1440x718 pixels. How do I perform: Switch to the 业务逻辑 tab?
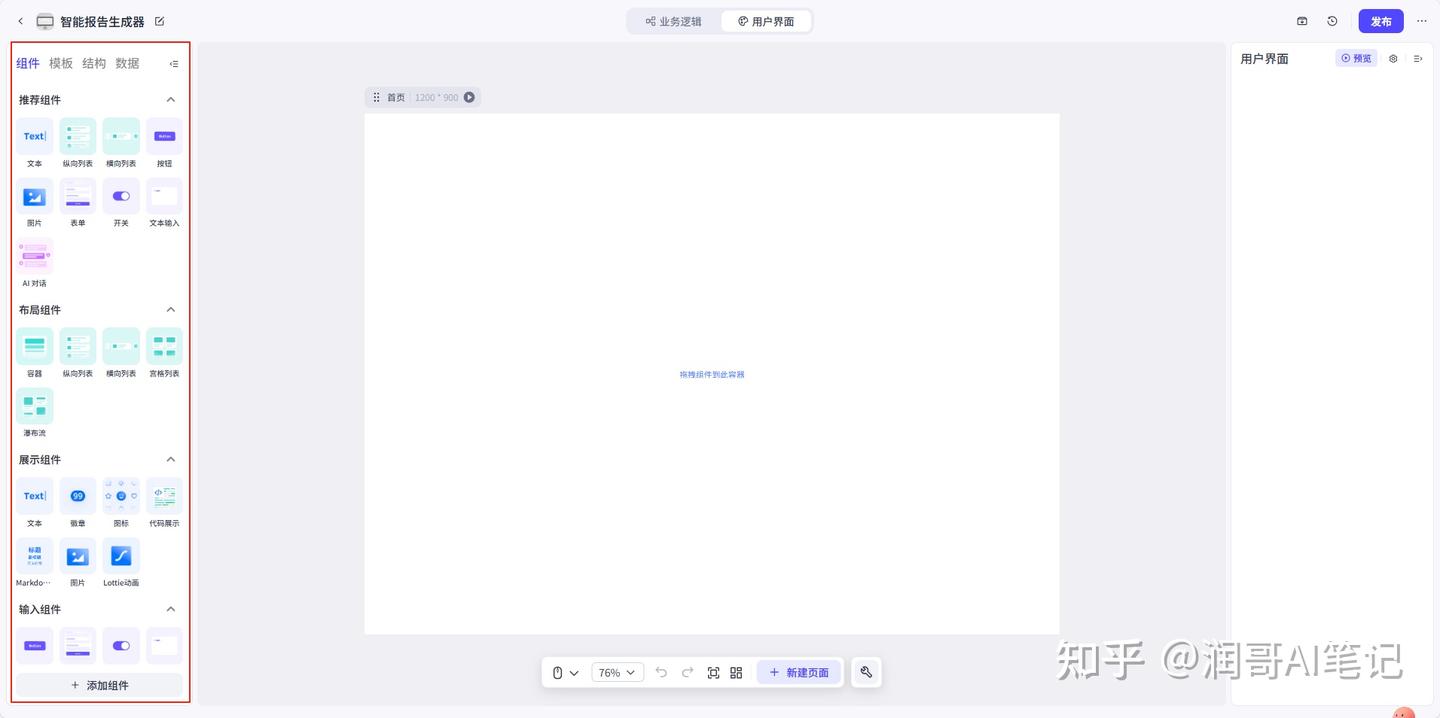click(673, 21)
